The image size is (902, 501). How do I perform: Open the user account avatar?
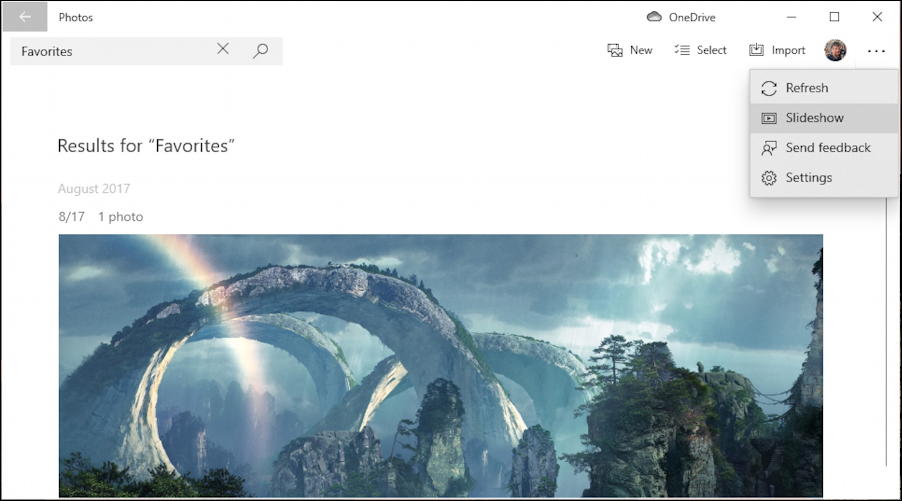tap(835, 50)
